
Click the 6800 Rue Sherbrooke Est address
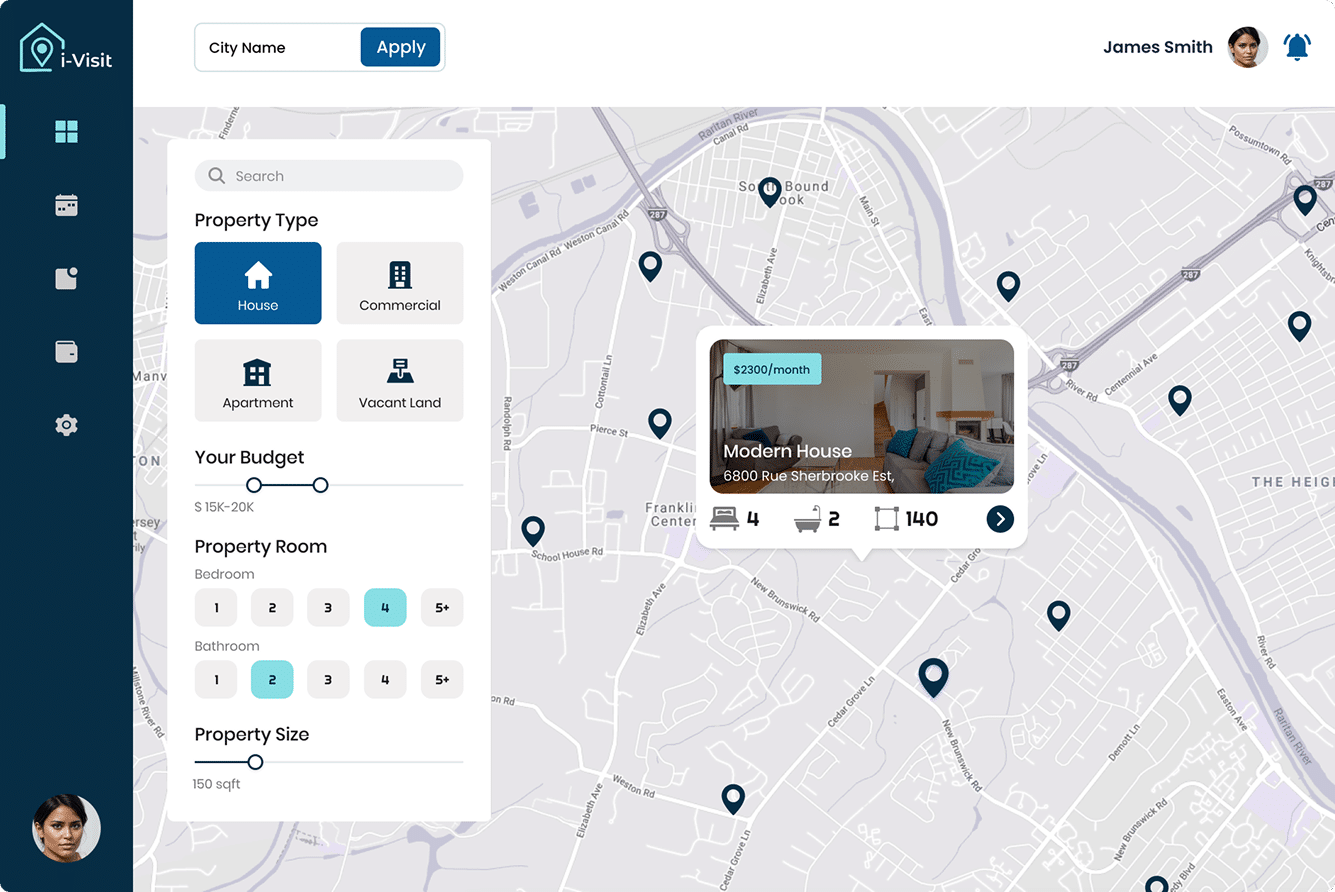(x=809, y=476)
